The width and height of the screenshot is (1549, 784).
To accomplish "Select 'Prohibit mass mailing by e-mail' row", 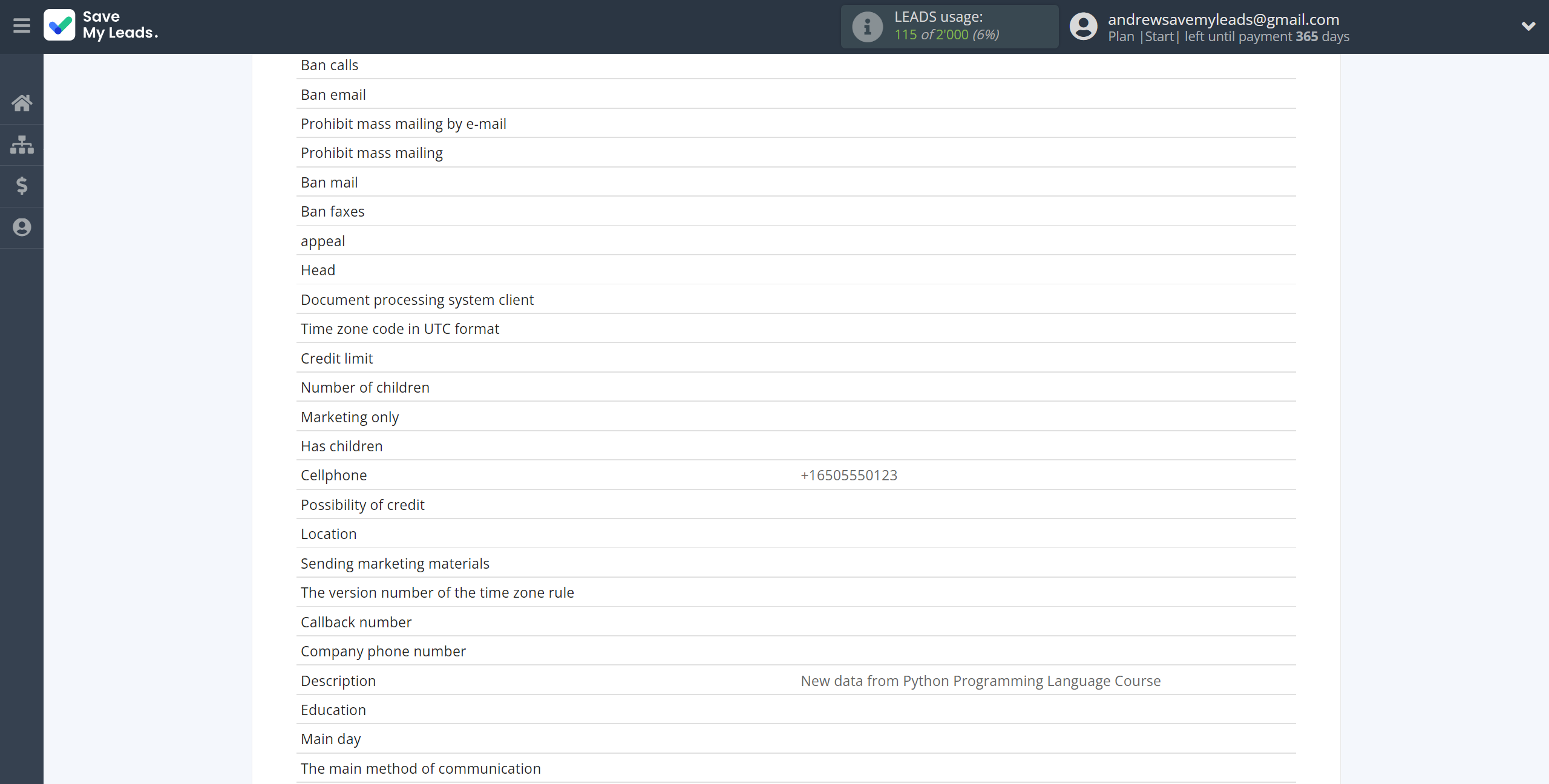I will coord(796,123).
